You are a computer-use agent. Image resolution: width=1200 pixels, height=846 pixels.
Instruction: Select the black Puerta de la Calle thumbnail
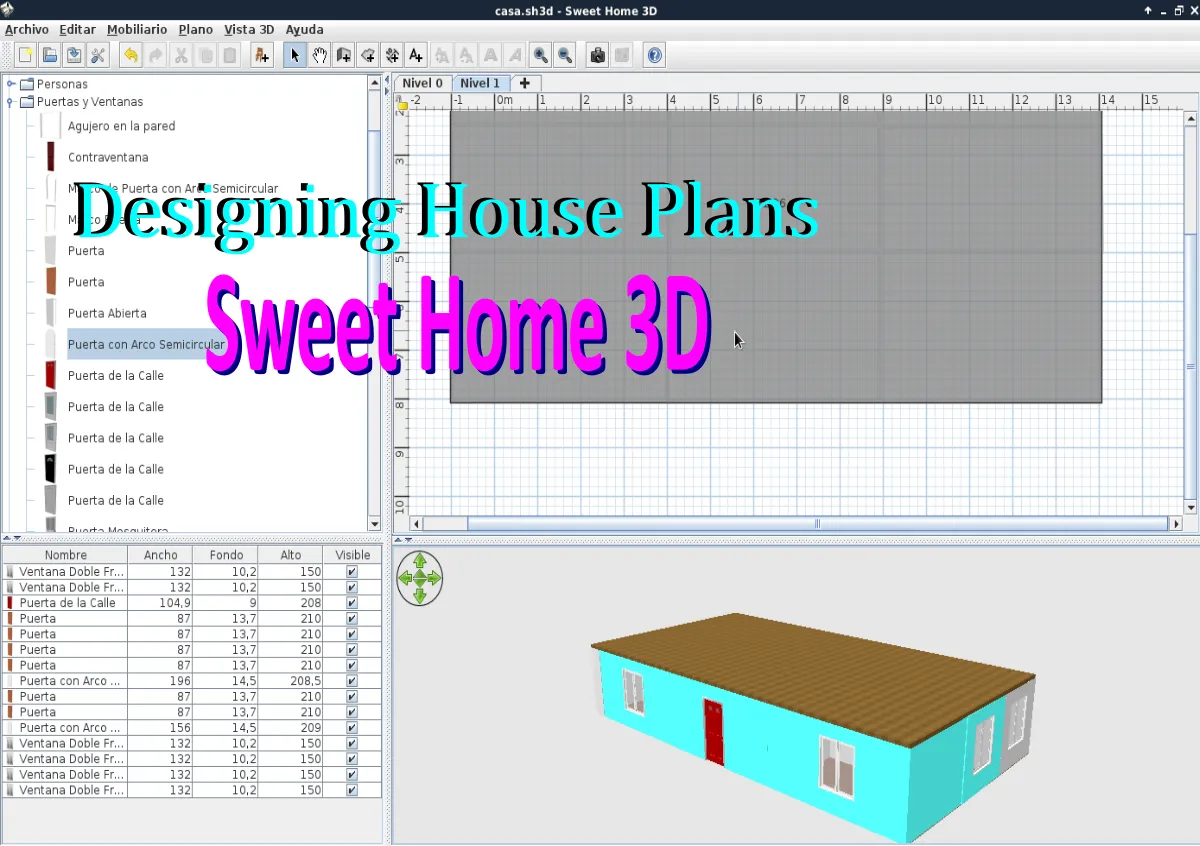[50, 469]
